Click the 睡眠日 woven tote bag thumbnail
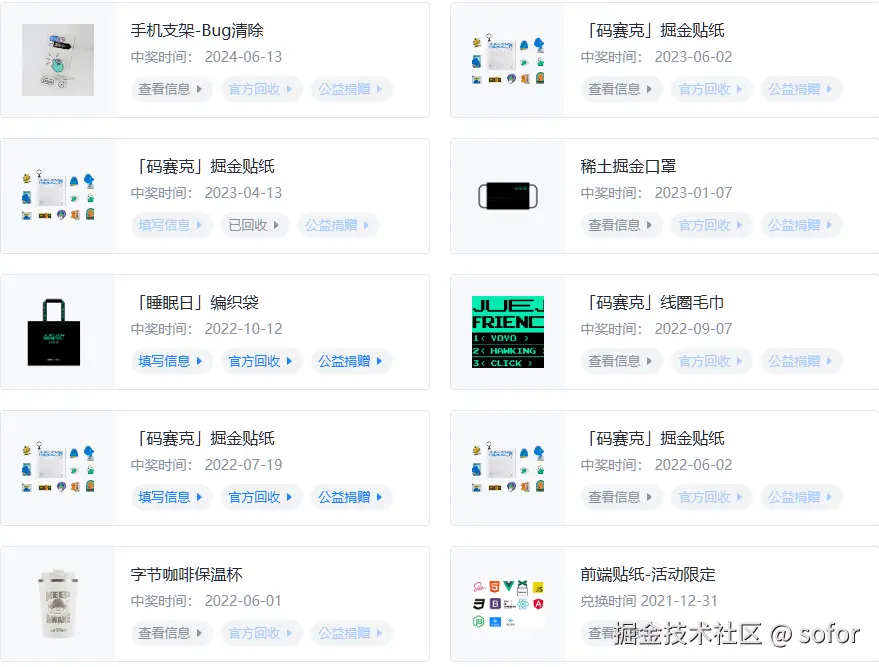Image resolution: width=879 pixels, height=667 pixels. click(57, 332)
